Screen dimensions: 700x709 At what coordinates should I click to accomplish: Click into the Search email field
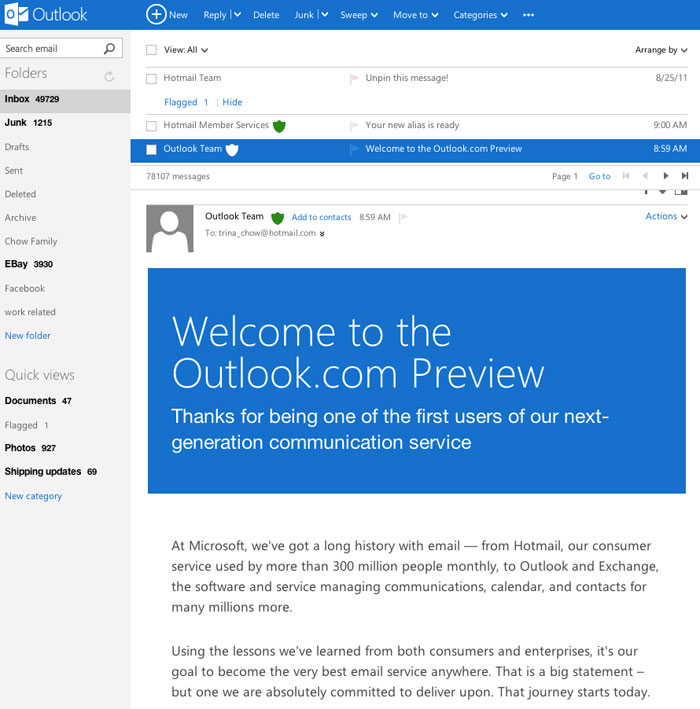coord(50,48)
